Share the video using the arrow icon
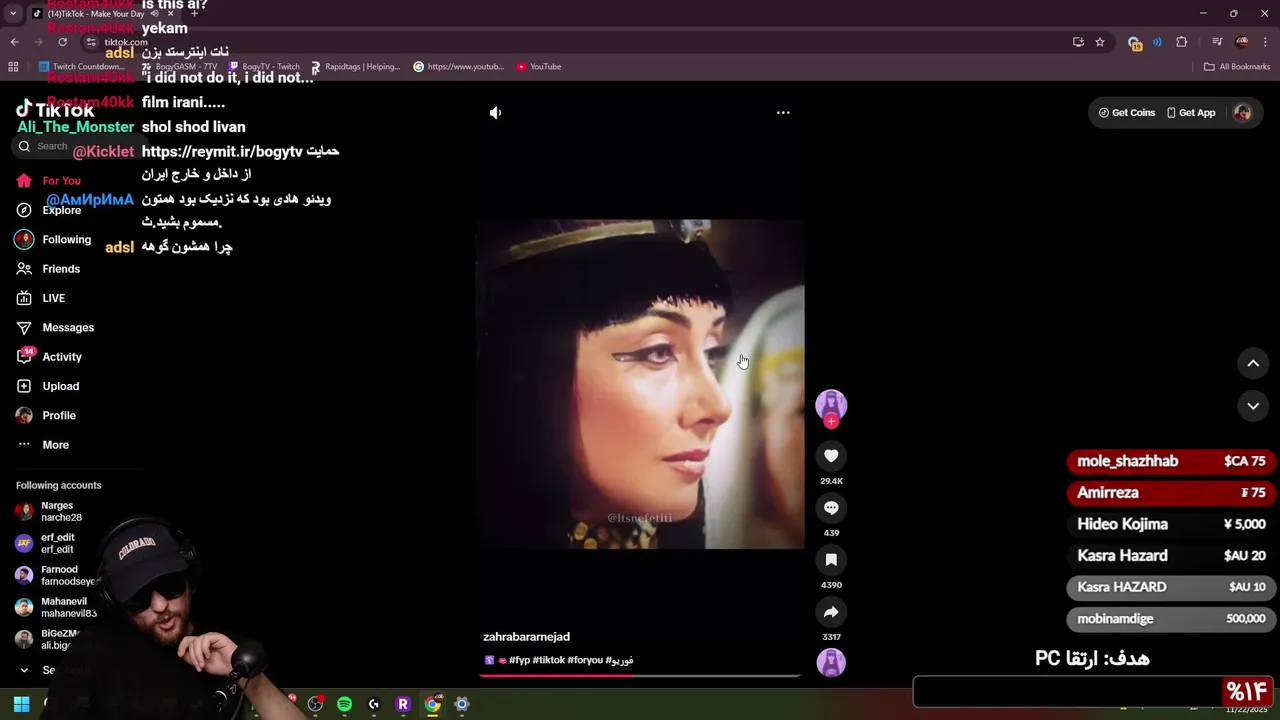The height and width of the screenshot is (720, 1280). (831, 612)
